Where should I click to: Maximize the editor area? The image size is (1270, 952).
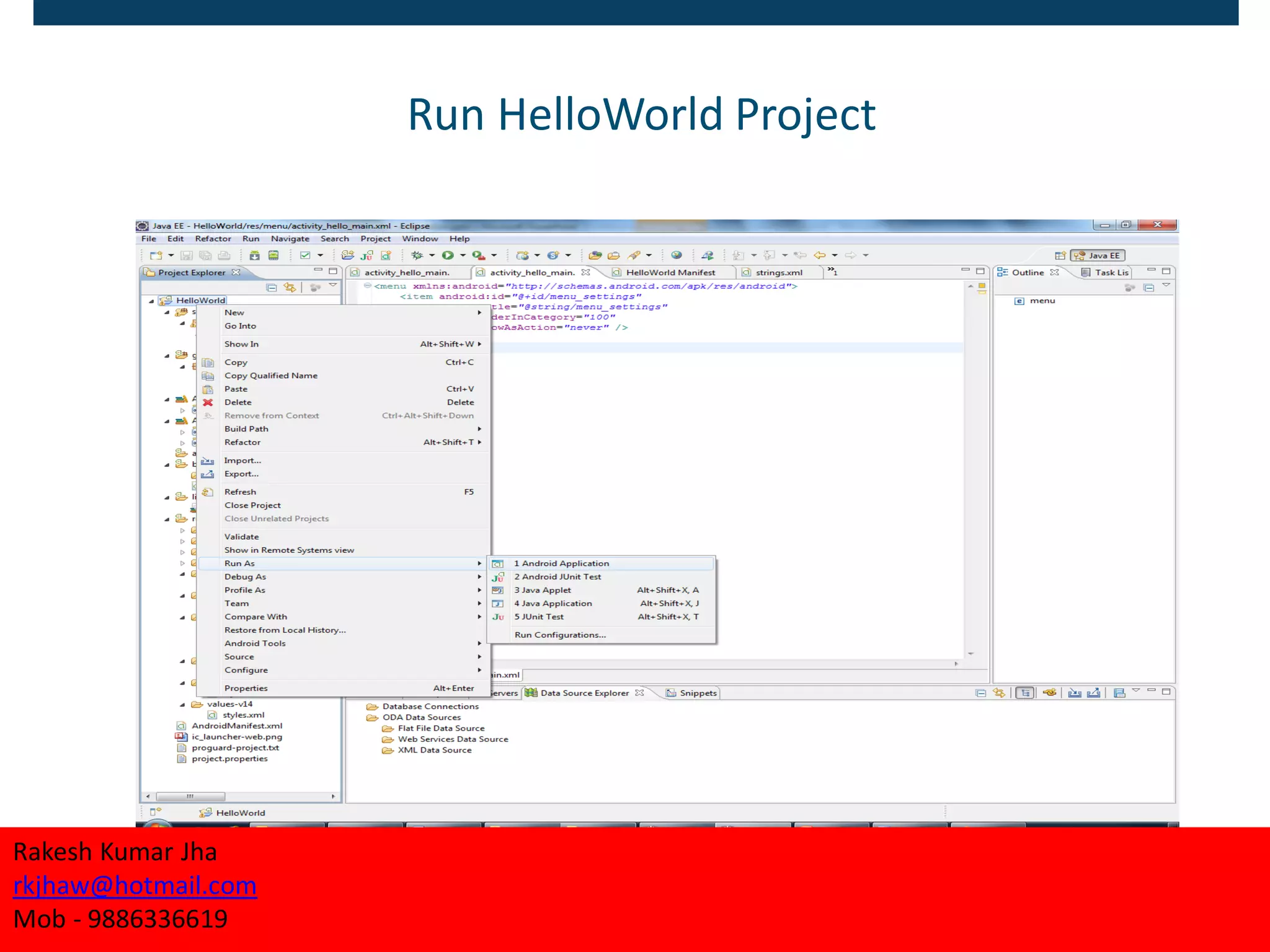(980, 271)
